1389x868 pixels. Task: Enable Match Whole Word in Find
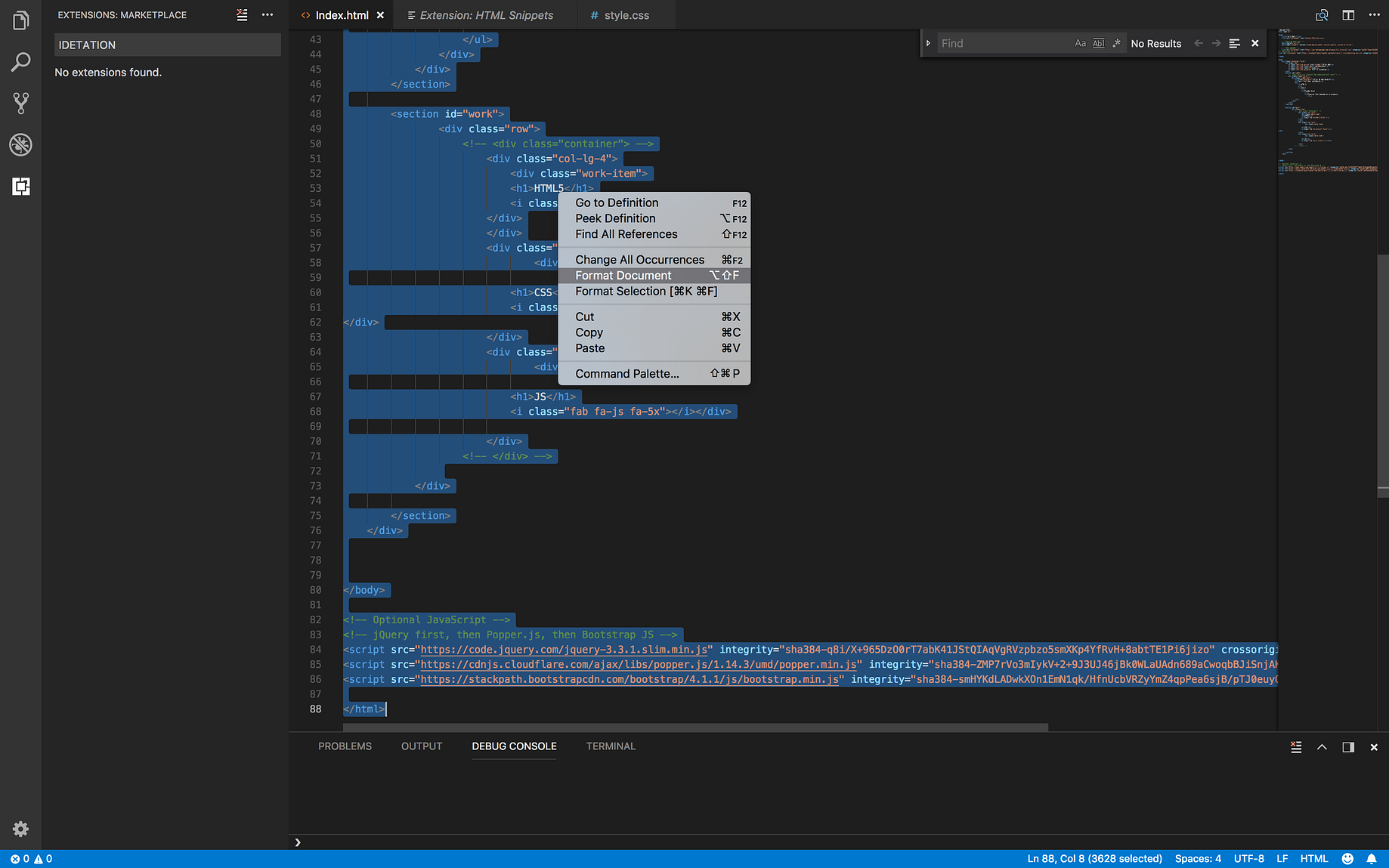pyautogui.click(x=1098, y=43)
